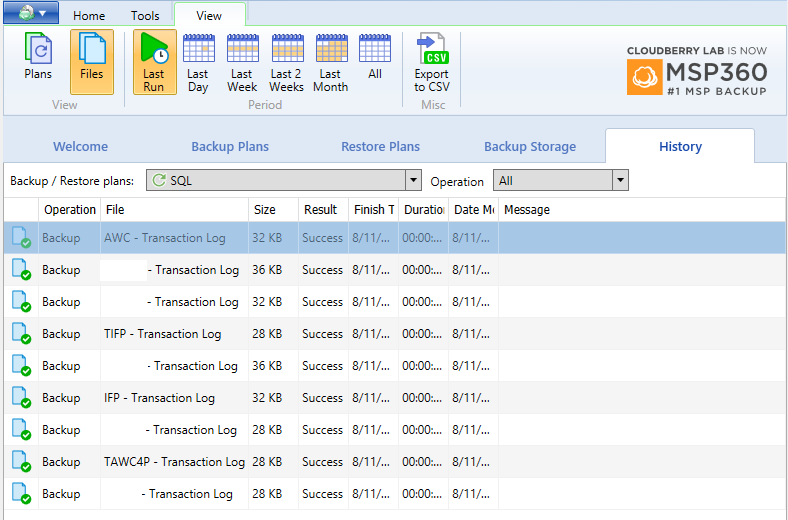Click success file icon of IFP row
Screen dimensions: 788x520
pyautogui.click(x=21, y=397)
